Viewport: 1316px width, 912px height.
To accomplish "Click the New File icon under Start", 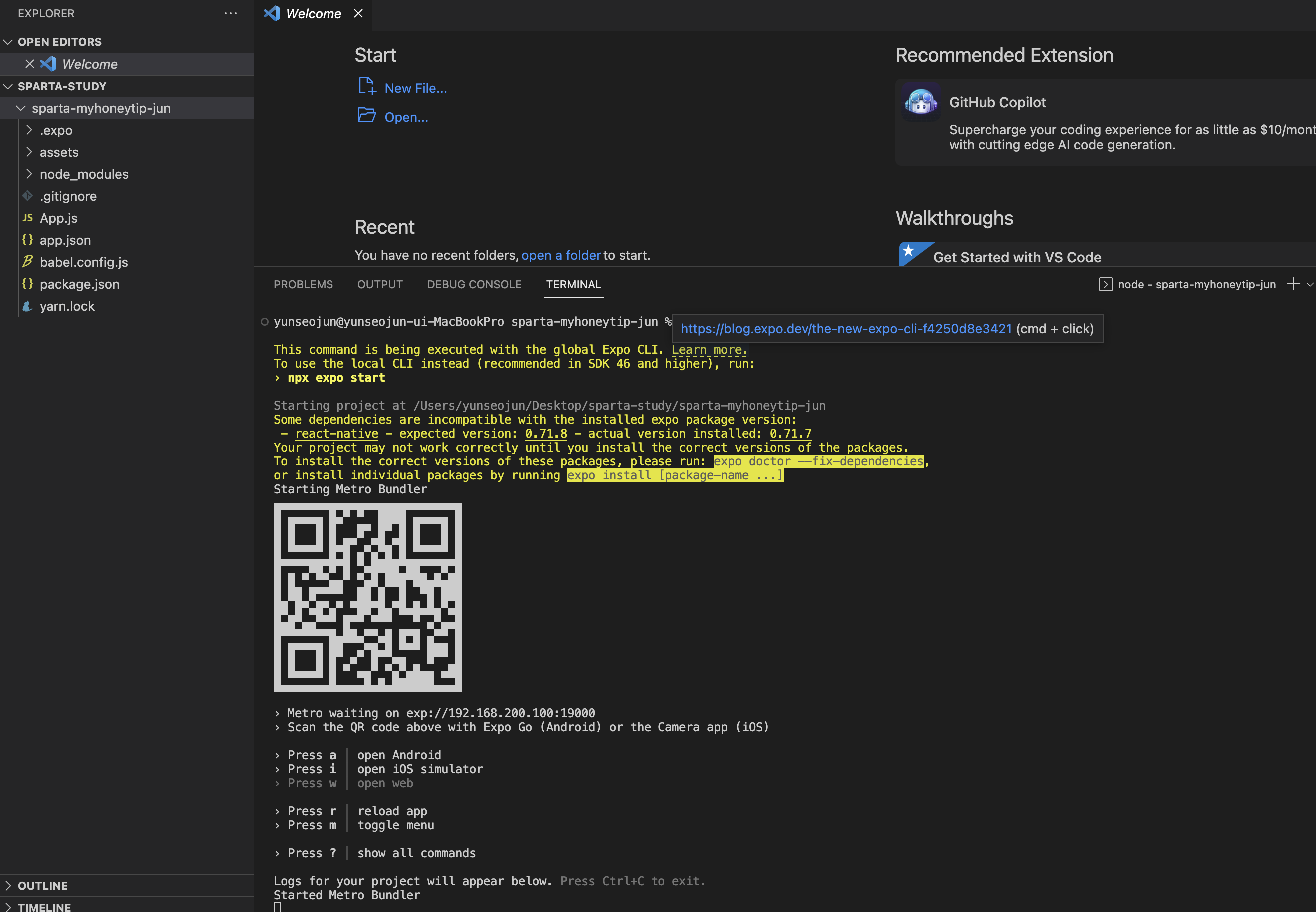I will [x=367, y=87].
